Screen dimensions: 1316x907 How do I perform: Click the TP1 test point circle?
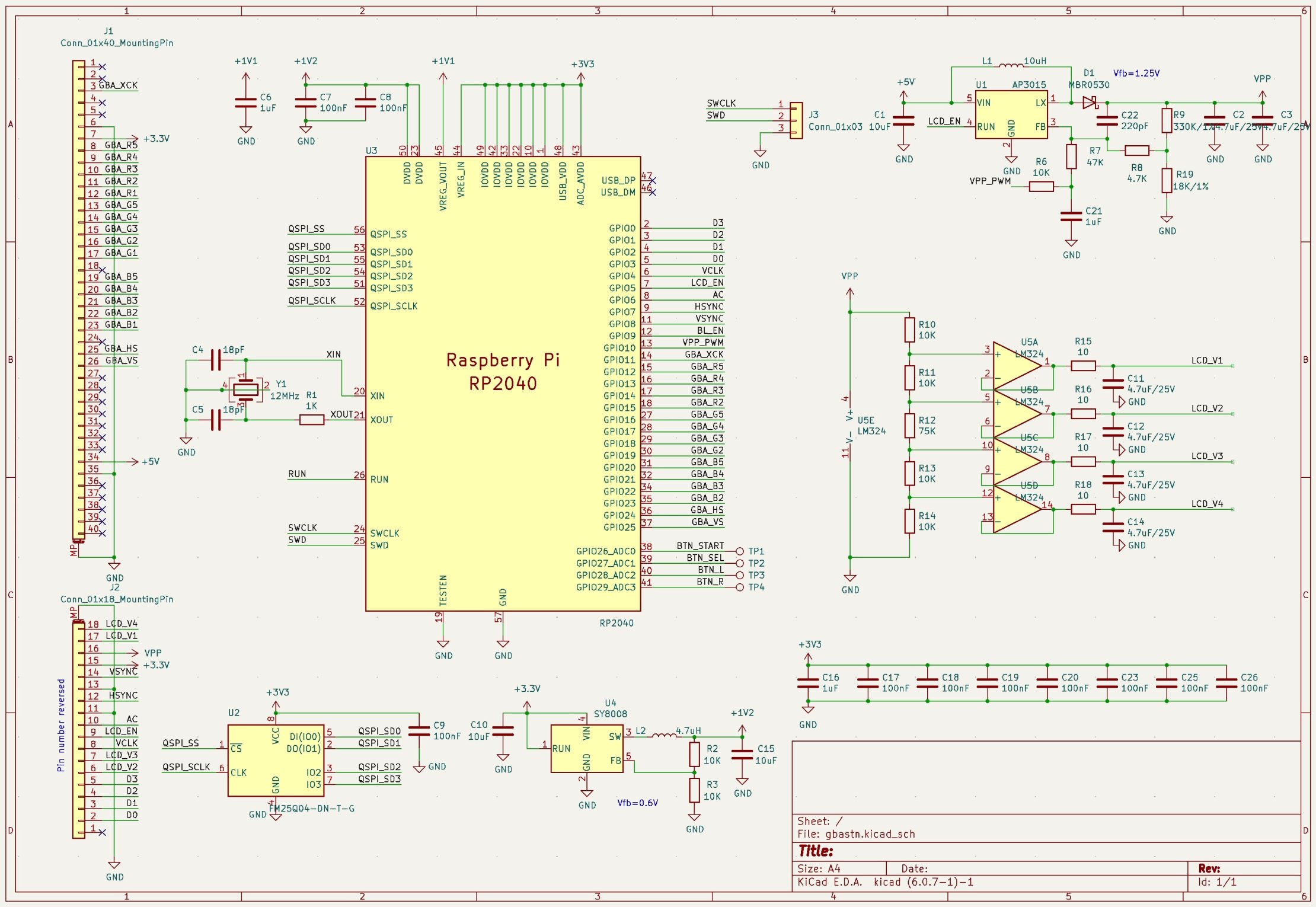pos(740,551)
